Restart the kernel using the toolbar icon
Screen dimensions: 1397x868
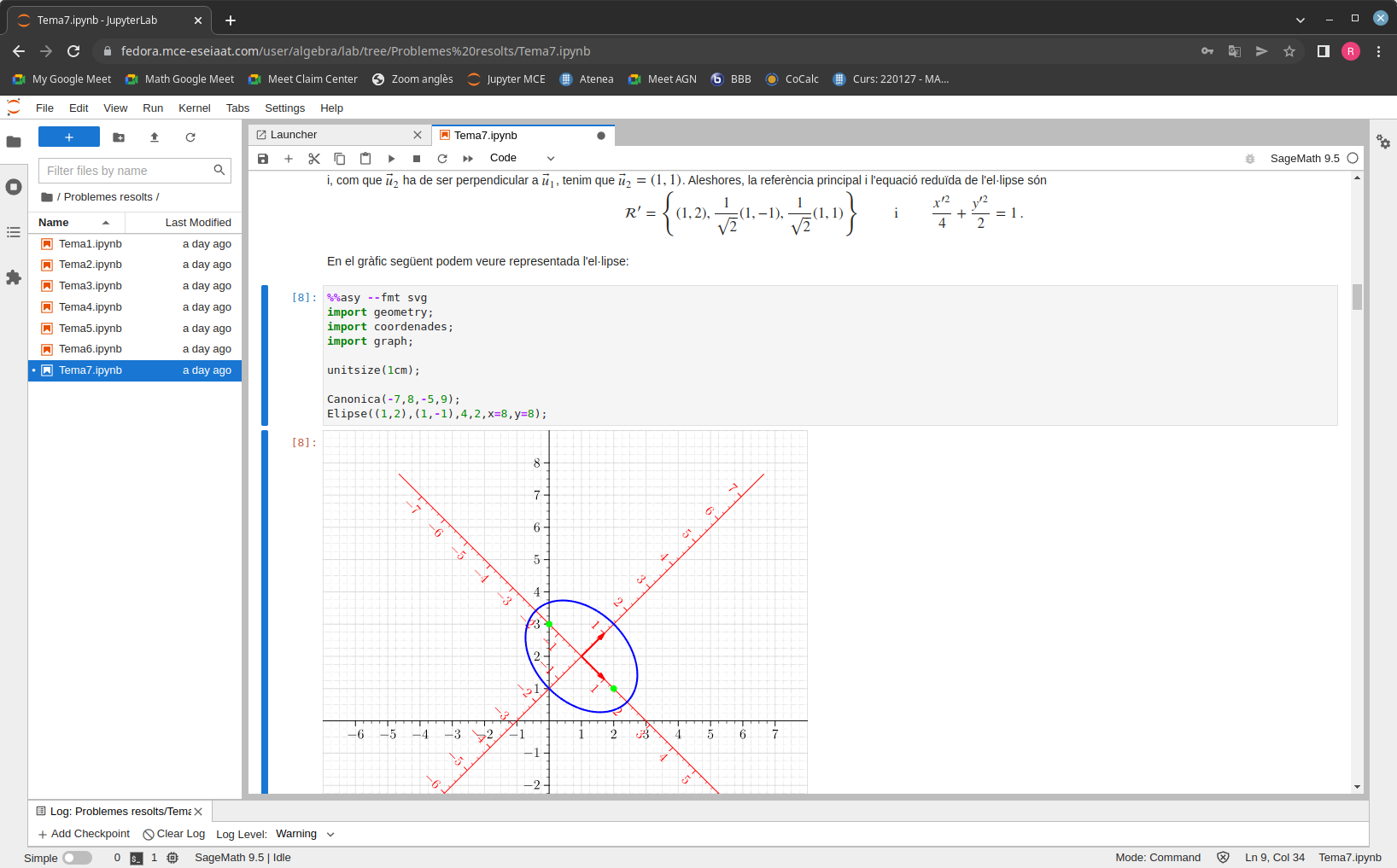442,159
